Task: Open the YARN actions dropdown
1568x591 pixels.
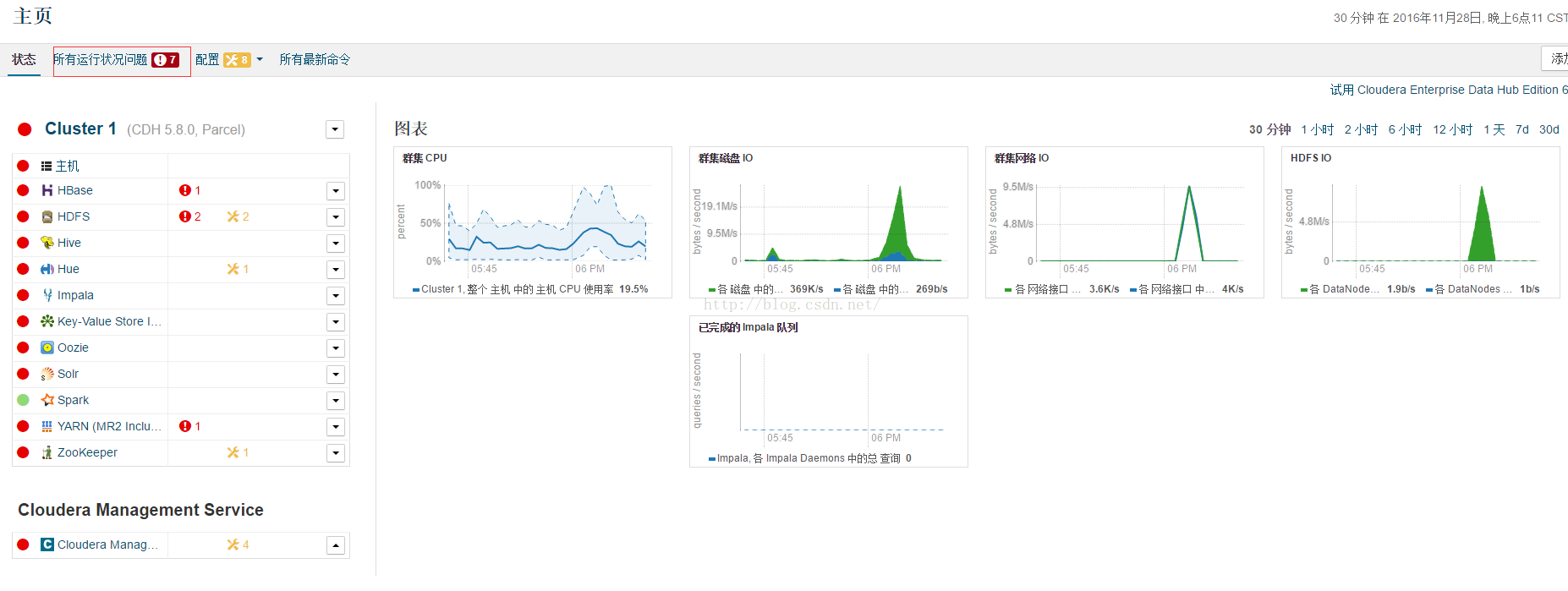Action: (336, 427)
